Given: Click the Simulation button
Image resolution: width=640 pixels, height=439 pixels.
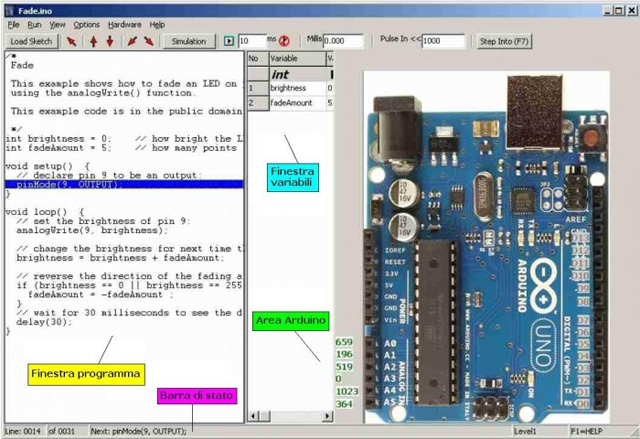Looking at the screenshot, I should [189, 42].
